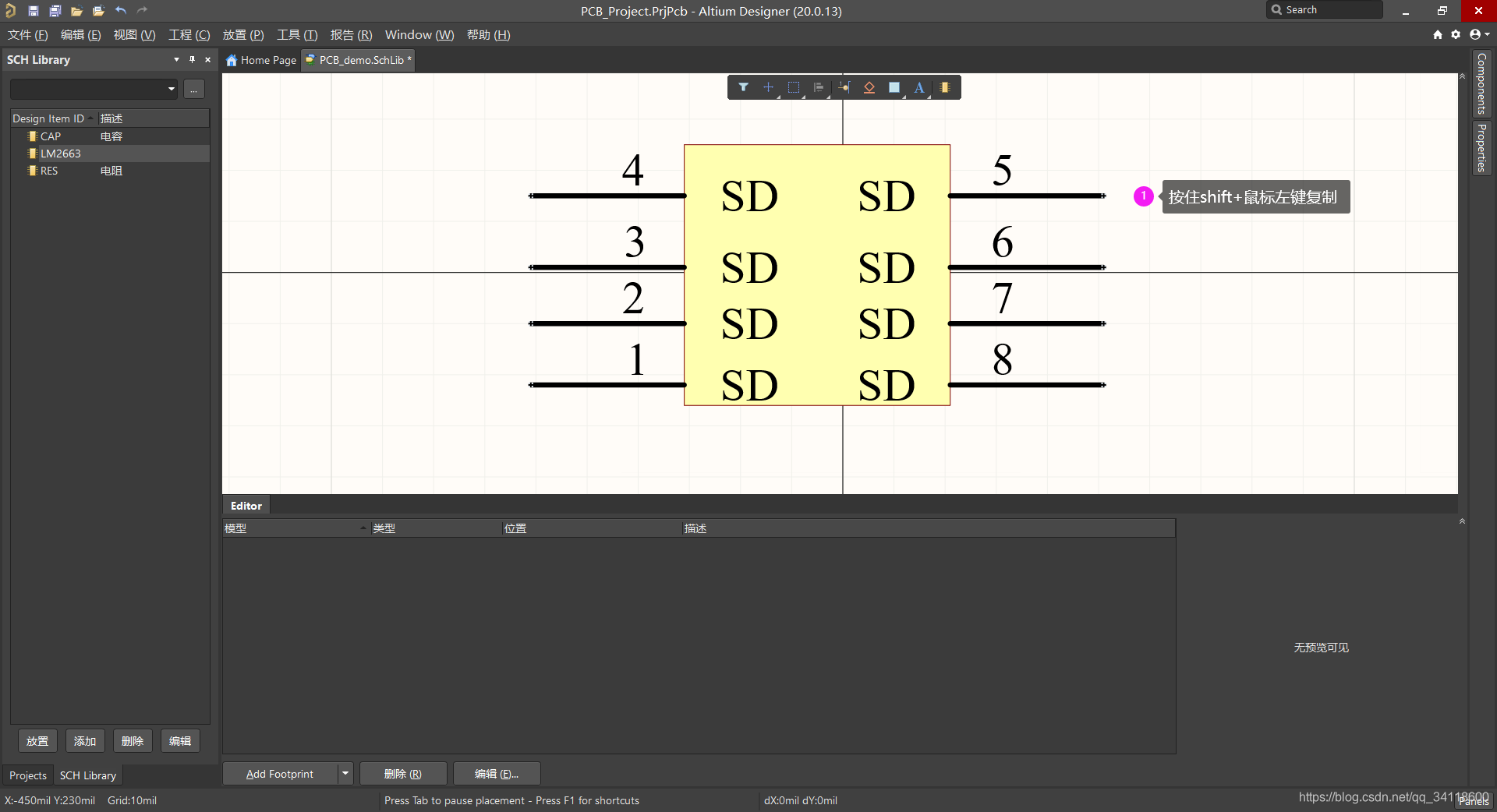Switch to the Home Page tab

261,60
